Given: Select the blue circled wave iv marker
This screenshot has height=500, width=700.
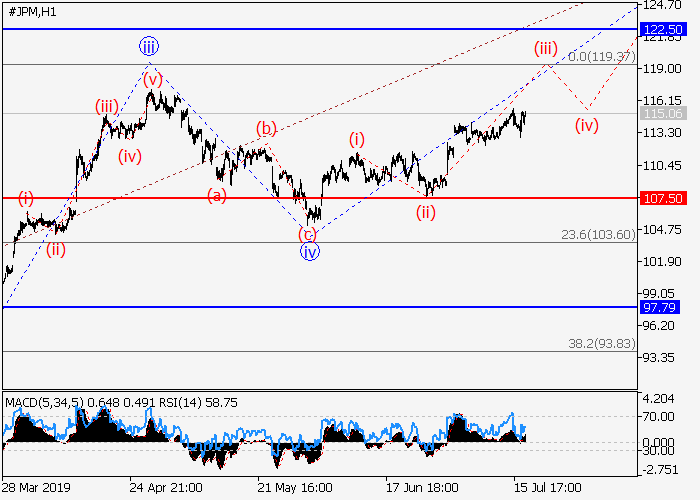Looking at the screenshot, I should pos(310,252).
